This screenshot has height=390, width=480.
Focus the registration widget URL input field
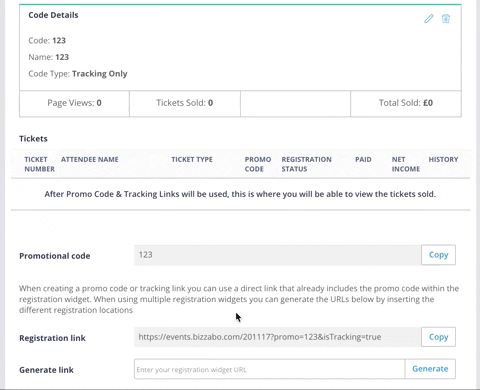270,369
